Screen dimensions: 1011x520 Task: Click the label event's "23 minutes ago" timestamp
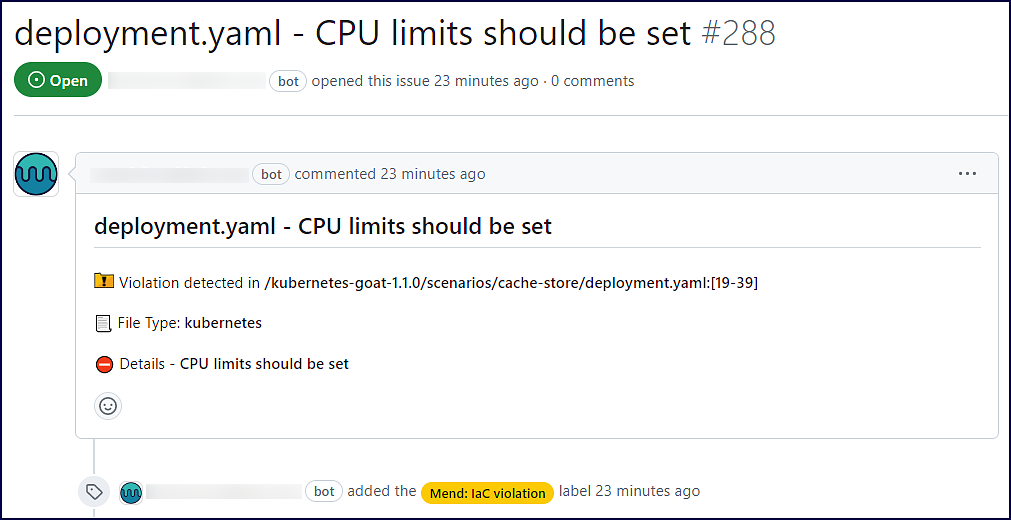[x=648, y=491]
